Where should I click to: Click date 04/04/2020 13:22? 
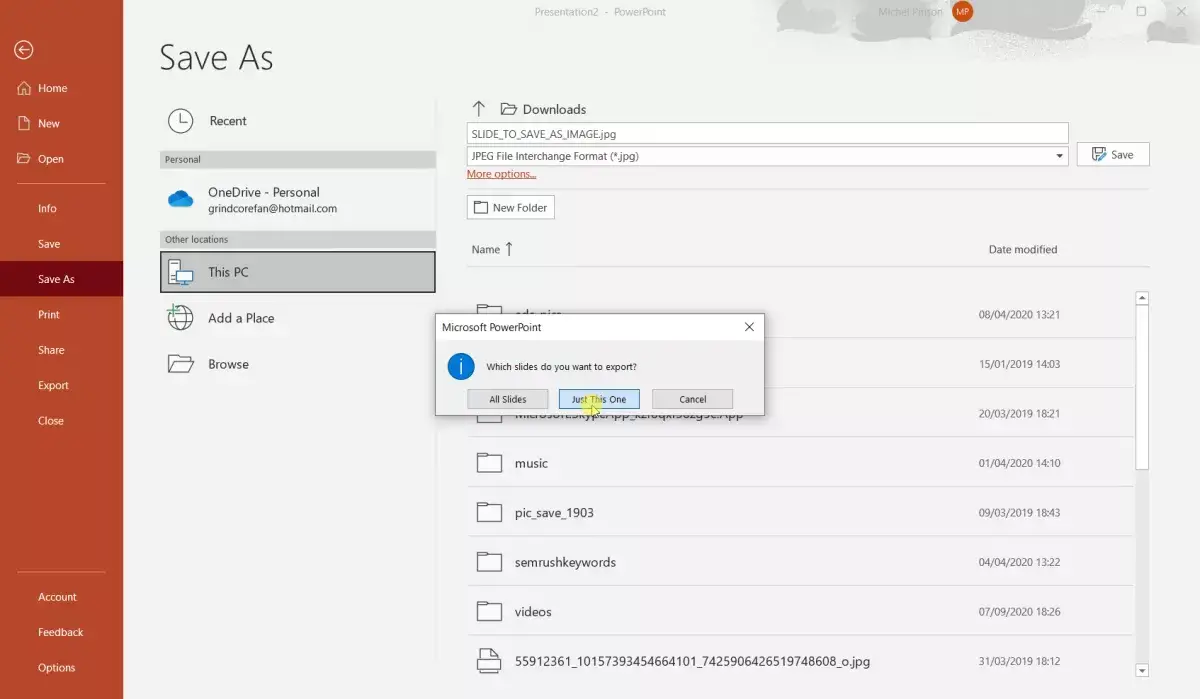click(x=1019, y=562)
